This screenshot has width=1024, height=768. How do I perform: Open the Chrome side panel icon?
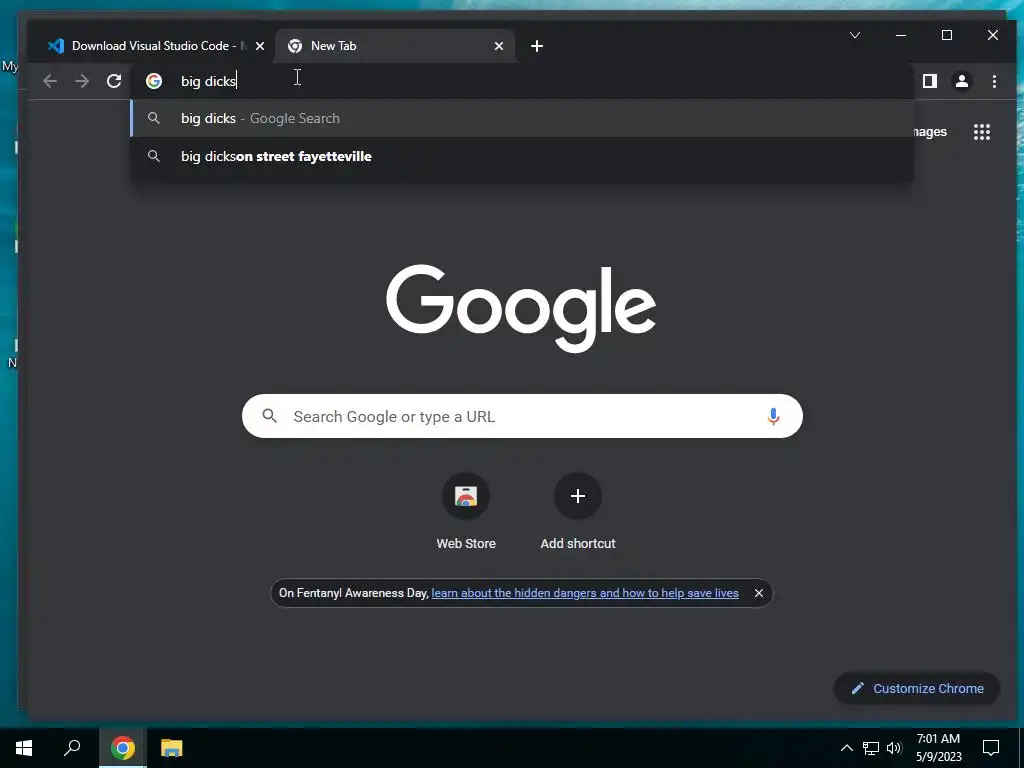tap(930, 81)
